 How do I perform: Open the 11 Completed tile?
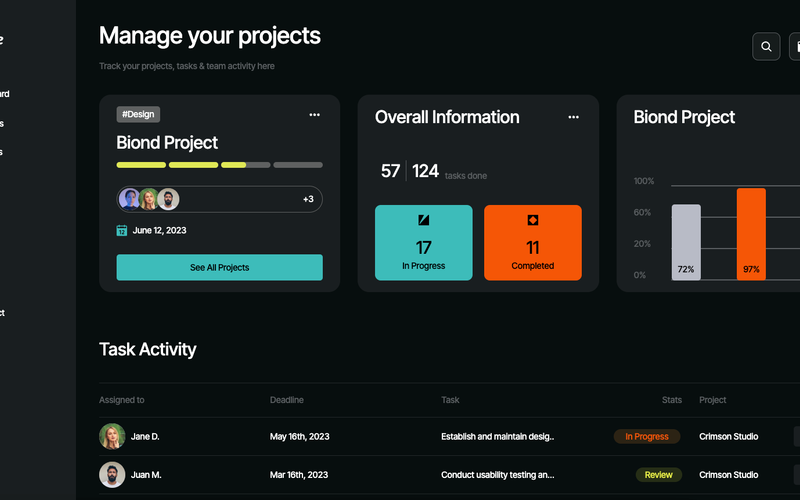533,243
